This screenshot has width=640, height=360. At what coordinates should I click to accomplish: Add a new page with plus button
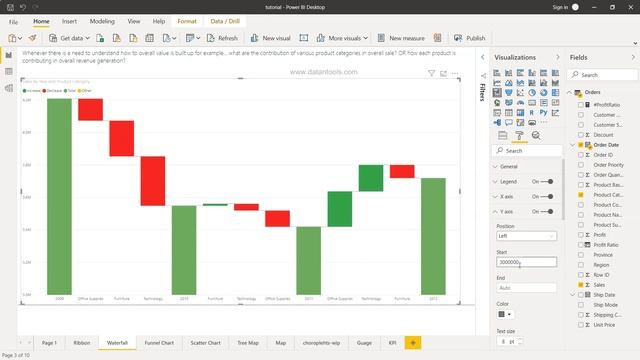[x=413, y=343]
